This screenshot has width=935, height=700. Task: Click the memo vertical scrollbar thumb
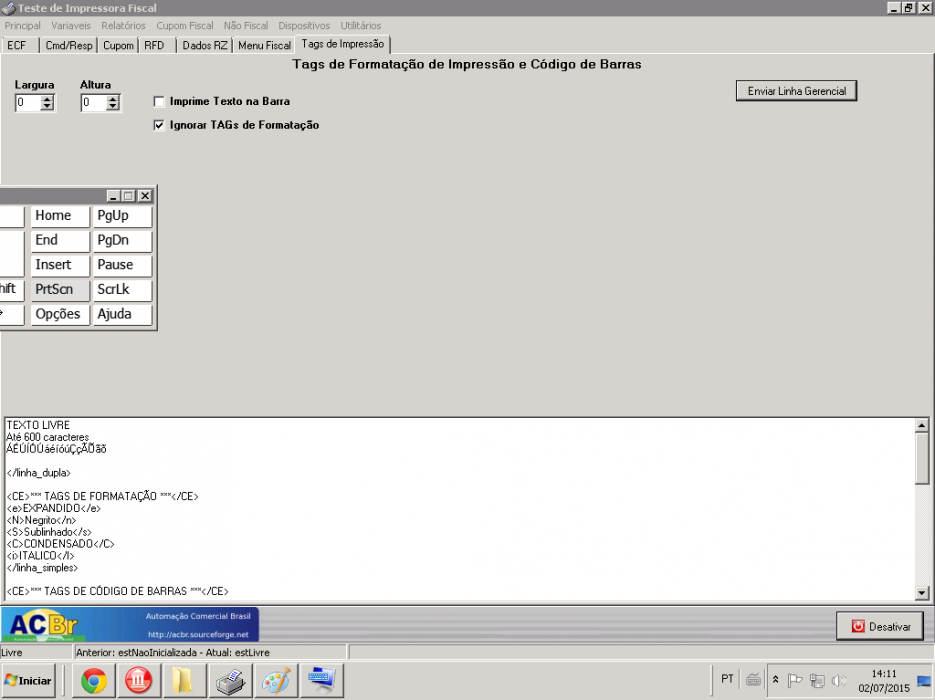922,458
